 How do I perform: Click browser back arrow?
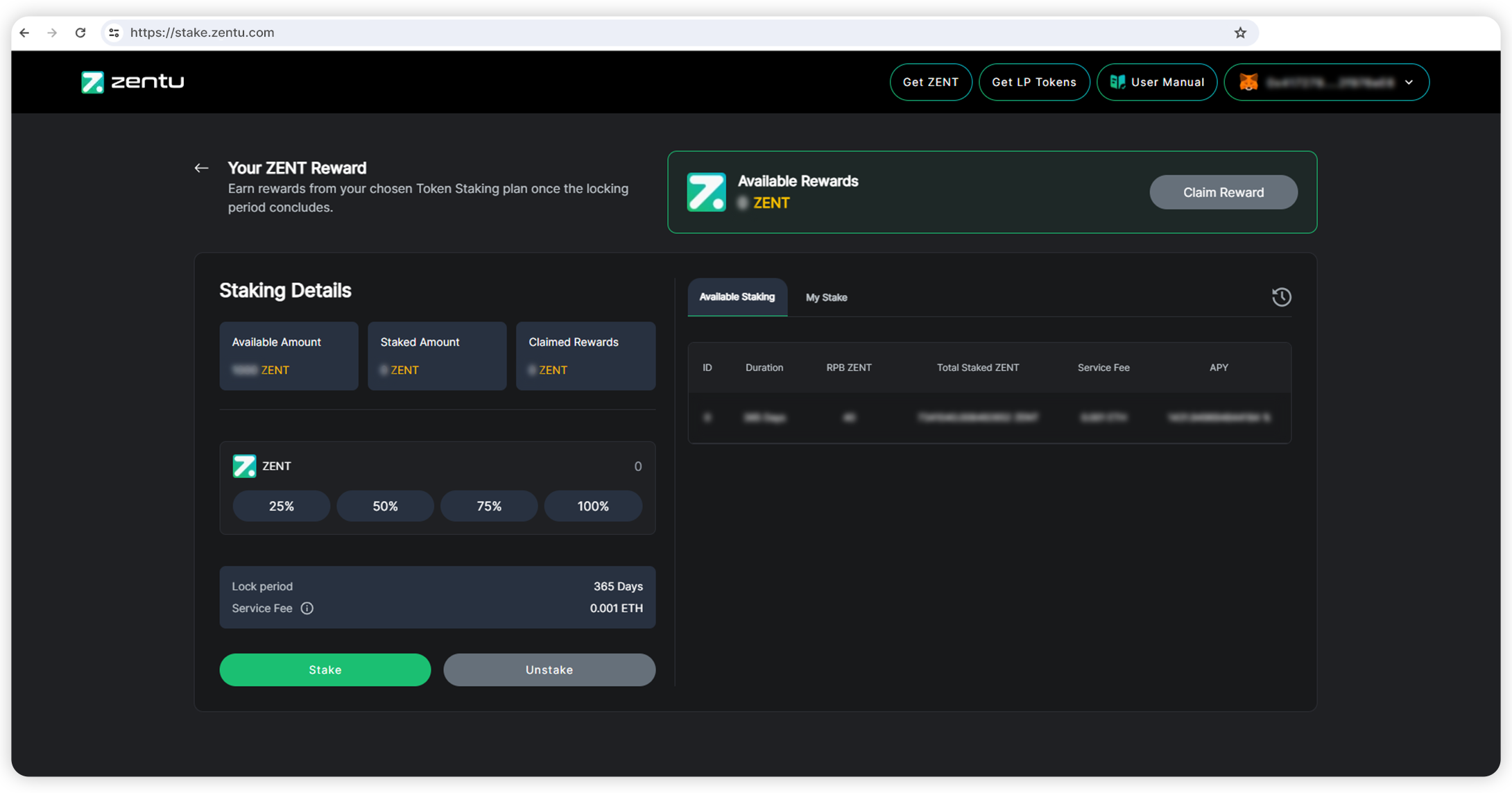pos(25,33)
